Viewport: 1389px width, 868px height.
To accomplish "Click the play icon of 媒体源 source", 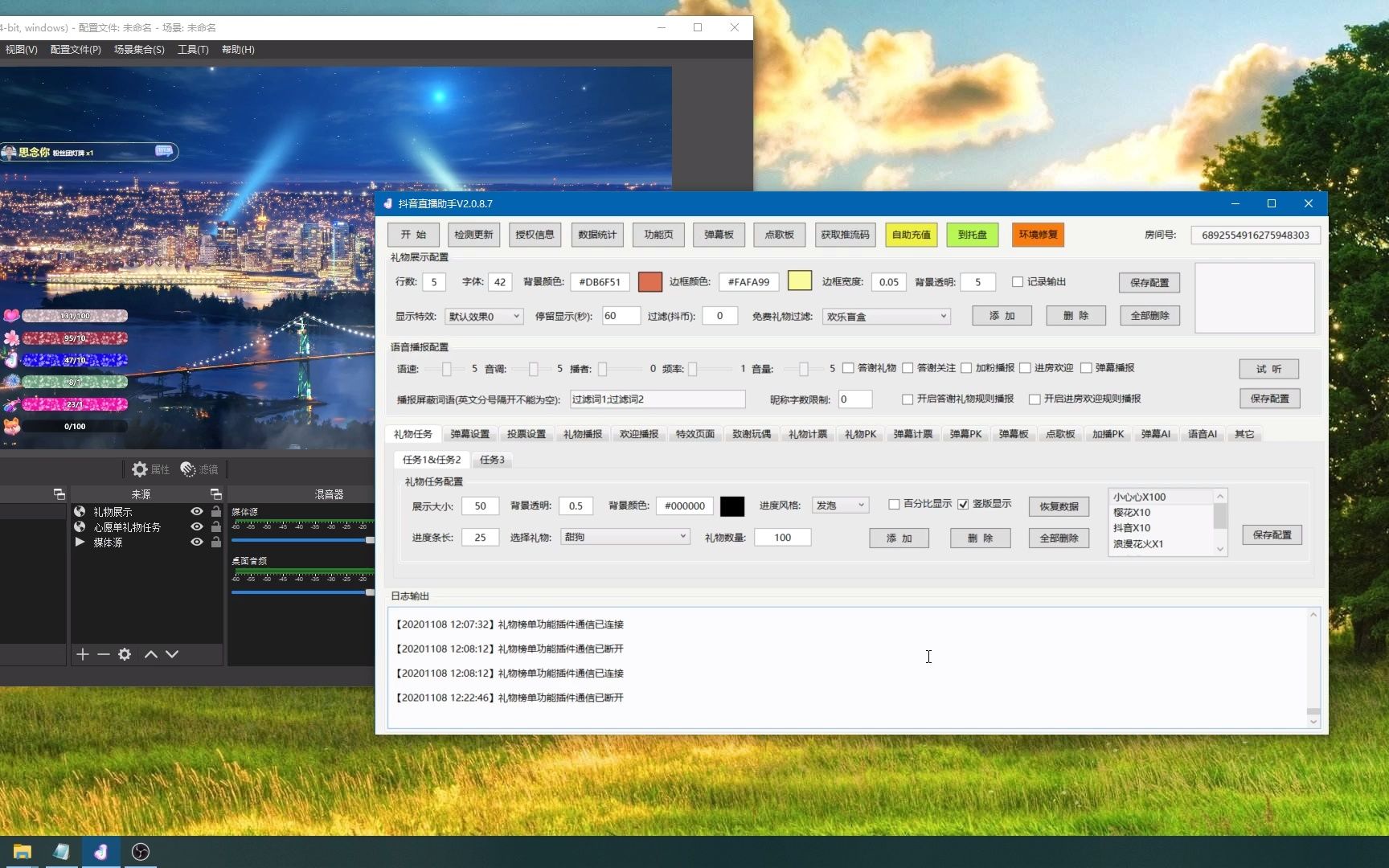I will (x=80, y=542).
